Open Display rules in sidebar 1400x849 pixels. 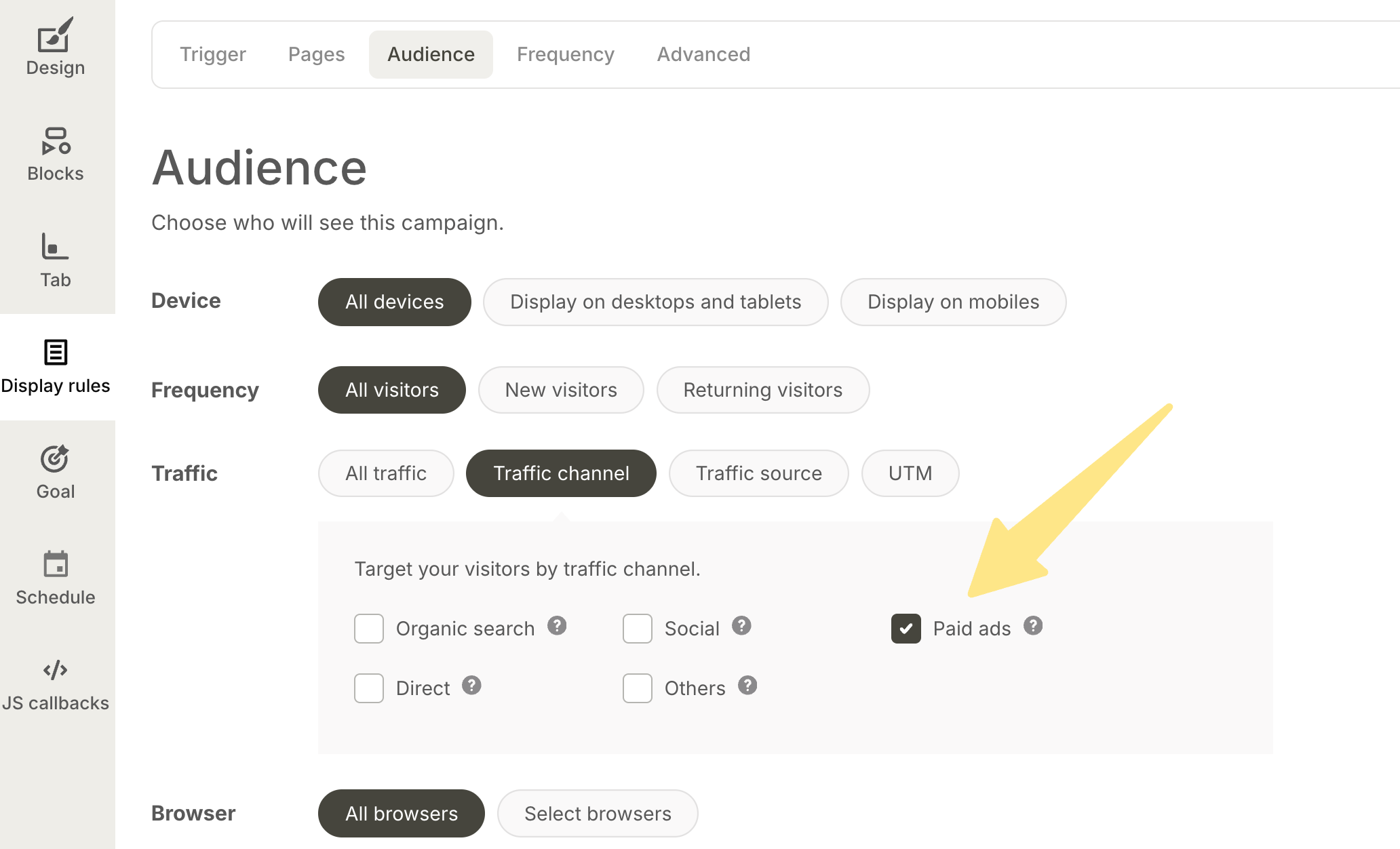point(56,367)
